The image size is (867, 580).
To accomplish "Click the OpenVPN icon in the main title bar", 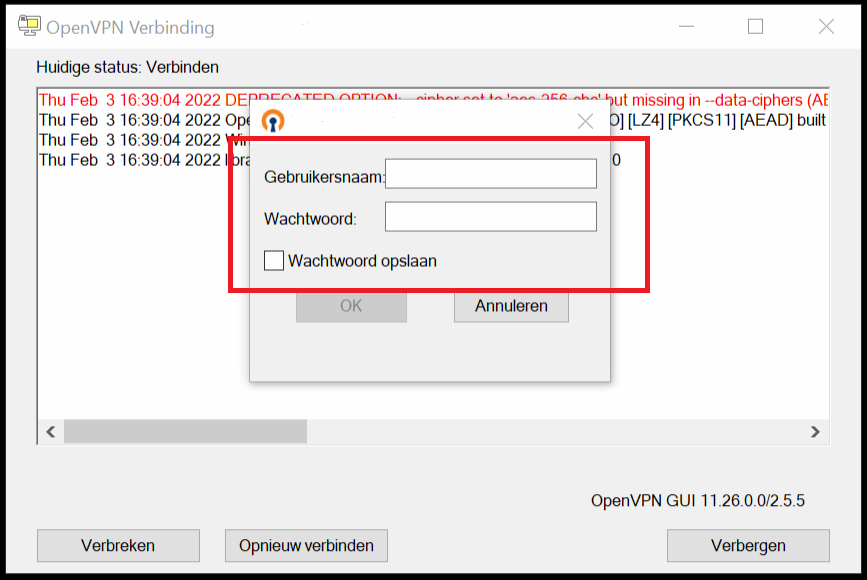I will click(x=29, y=27).
